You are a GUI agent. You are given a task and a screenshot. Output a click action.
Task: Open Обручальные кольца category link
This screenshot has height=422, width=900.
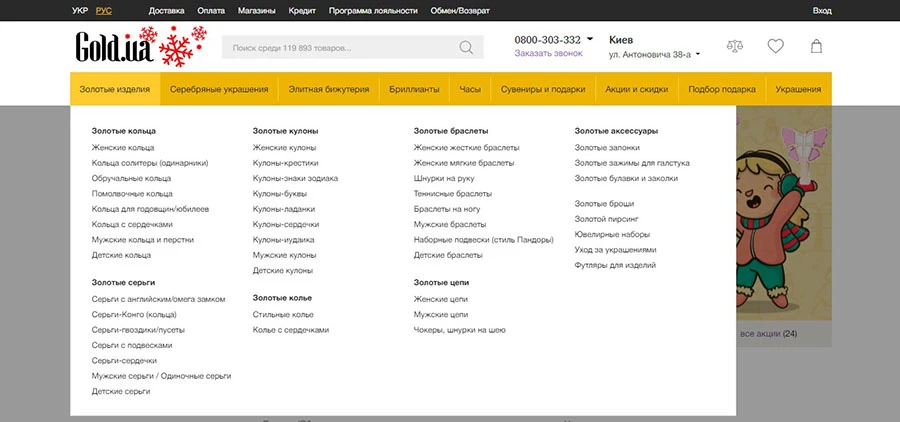(131, 178)
